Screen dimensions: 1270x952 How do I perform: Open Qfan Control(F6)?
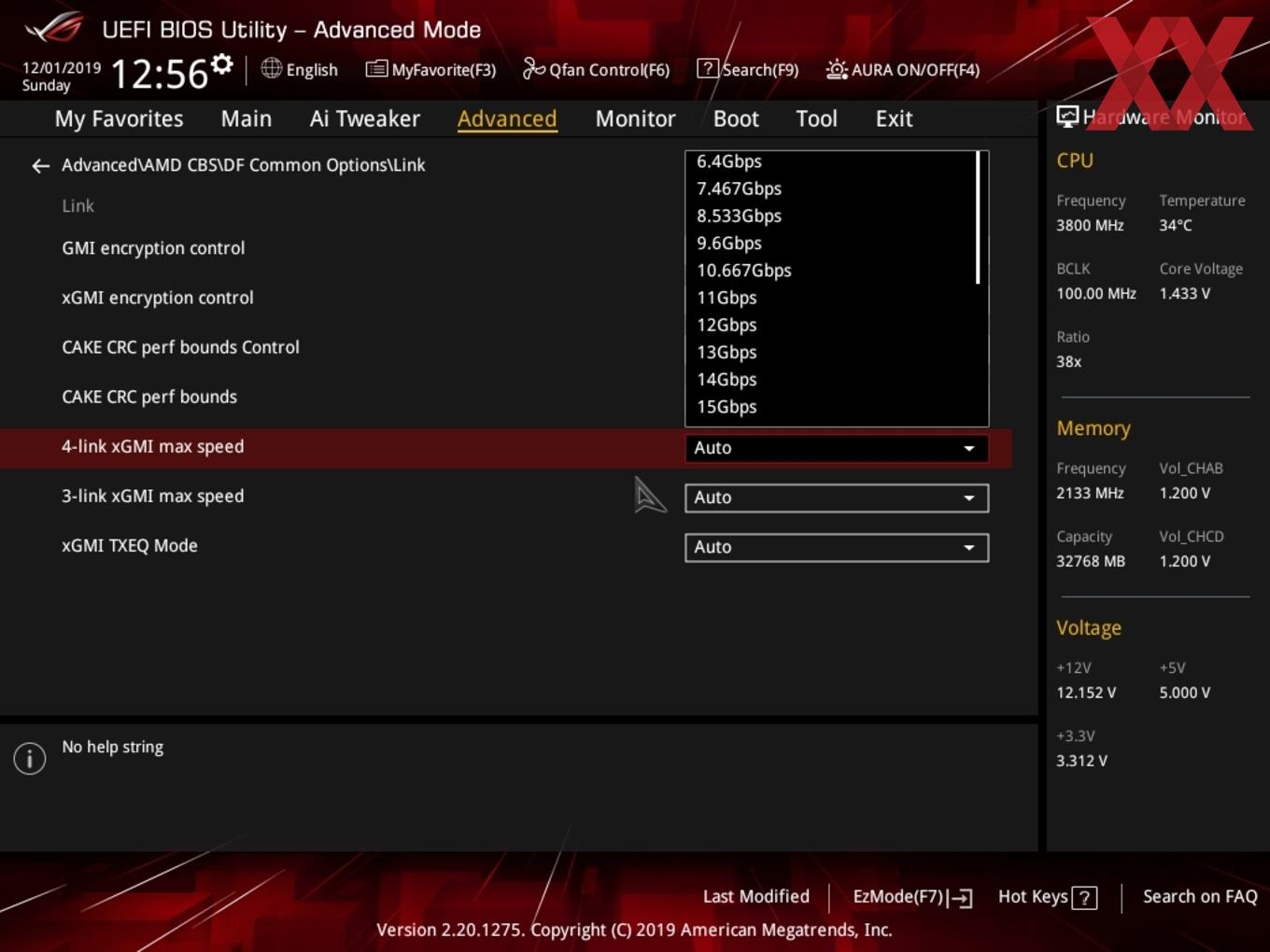pyautogui.click(x=609, y=70)
